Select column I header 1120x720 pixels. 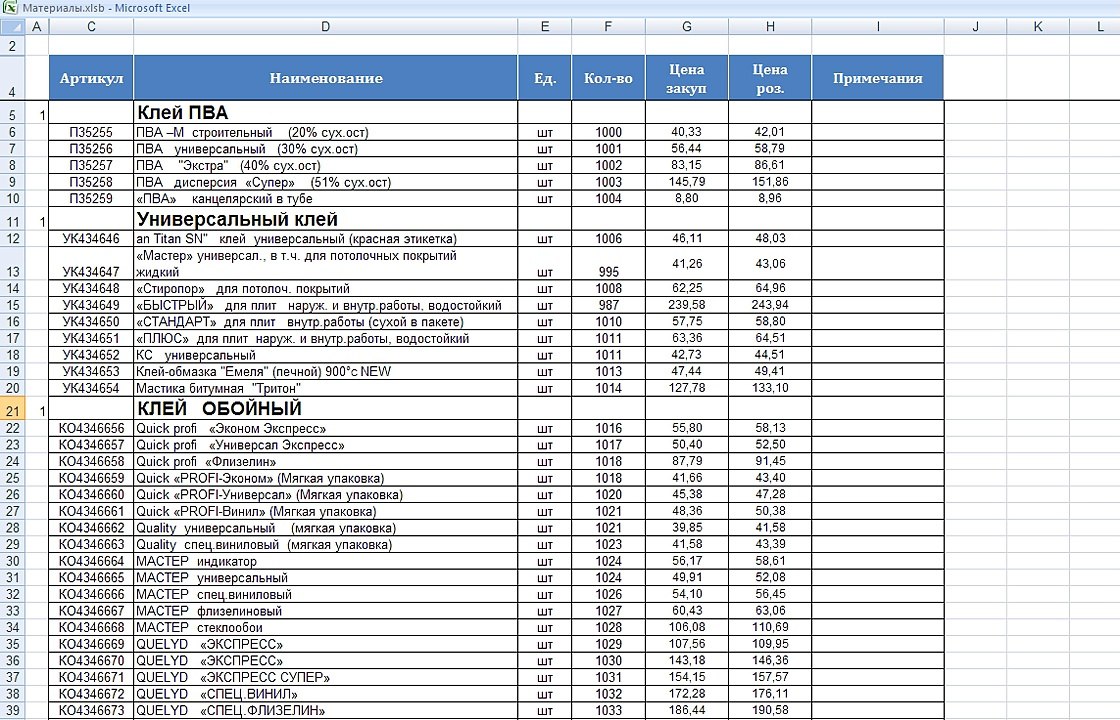tap(878, 26)
